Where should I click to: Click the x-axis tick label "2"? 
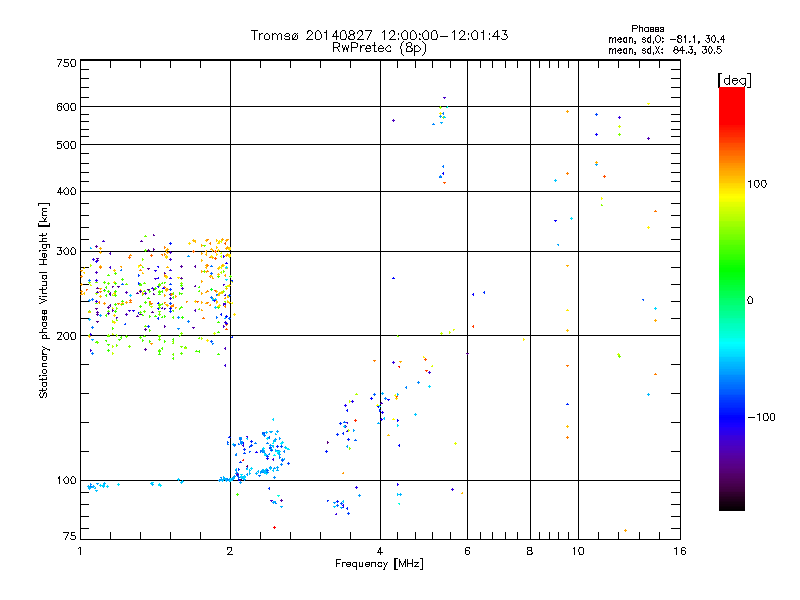[x=230, y=551]
